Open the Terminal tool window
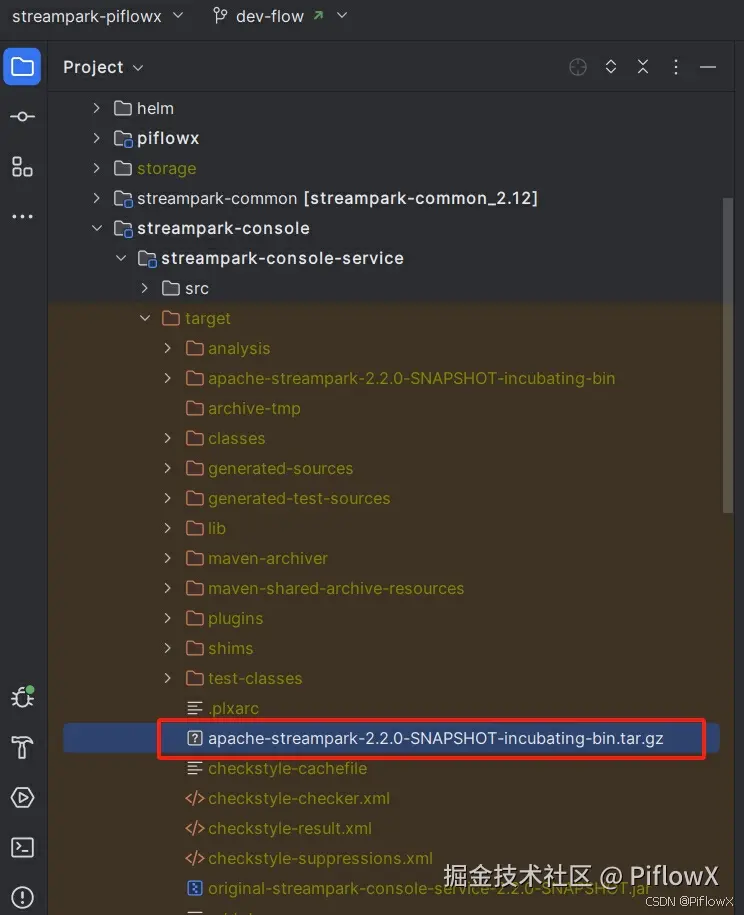744x915 pixels. pos(22,847)
